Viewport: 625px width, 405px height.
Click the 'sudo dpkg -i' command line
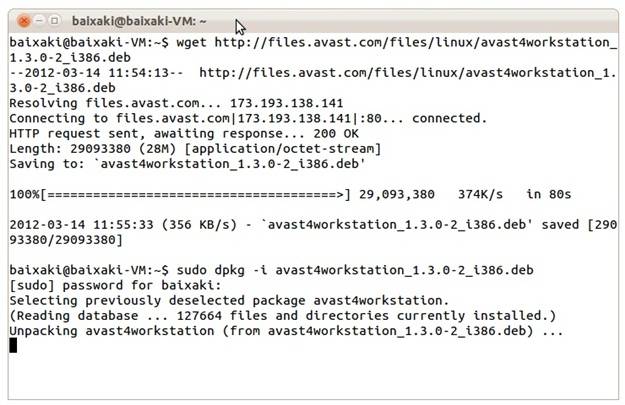[271, 270]
